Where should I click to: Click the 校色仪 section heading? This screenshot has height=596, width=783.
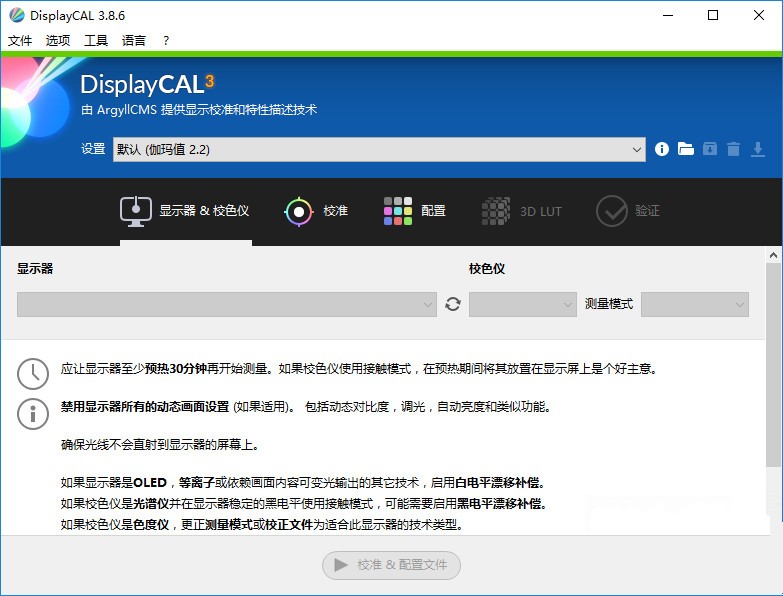point(487,269)
